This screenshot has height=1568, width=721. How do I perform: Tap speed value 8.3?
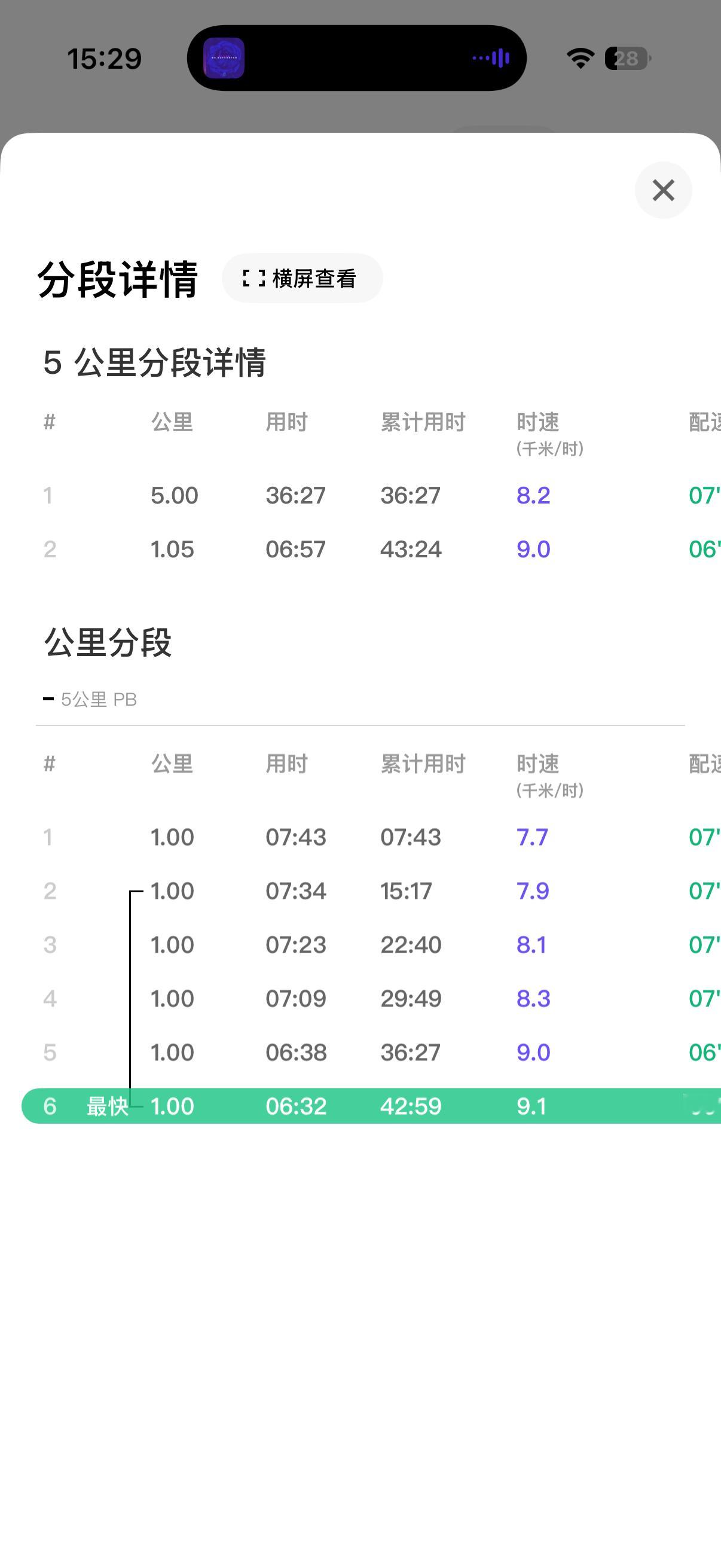[534, 998]
